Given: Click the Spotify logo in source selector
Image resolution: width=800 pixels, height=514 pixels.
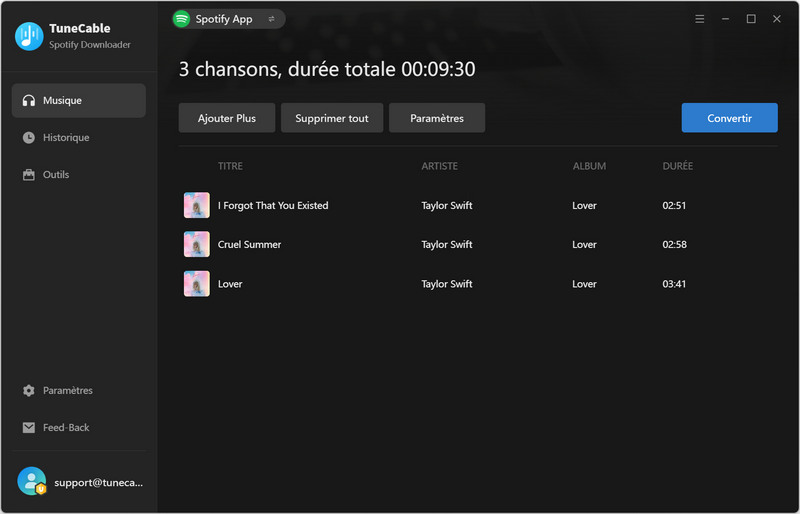Looking at the screenshot, I should pos(181,19).
